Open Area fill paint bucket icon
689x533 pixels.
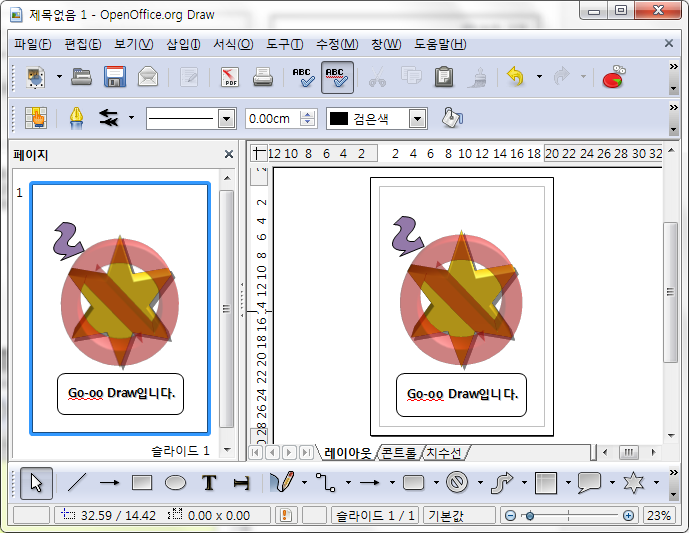point(452,118)
